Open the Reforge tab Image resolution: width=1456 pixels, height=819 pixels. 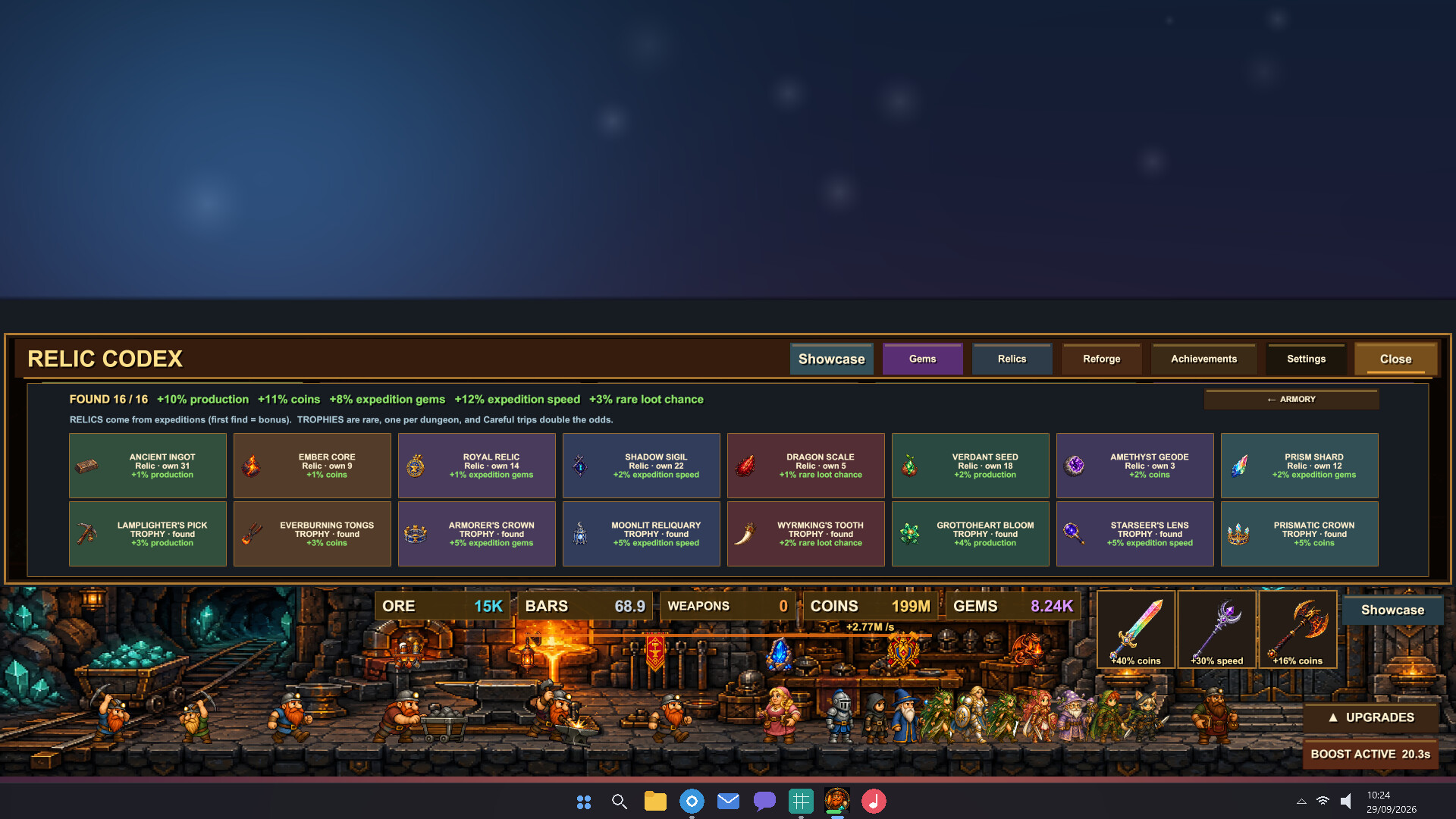(1101, 359)
